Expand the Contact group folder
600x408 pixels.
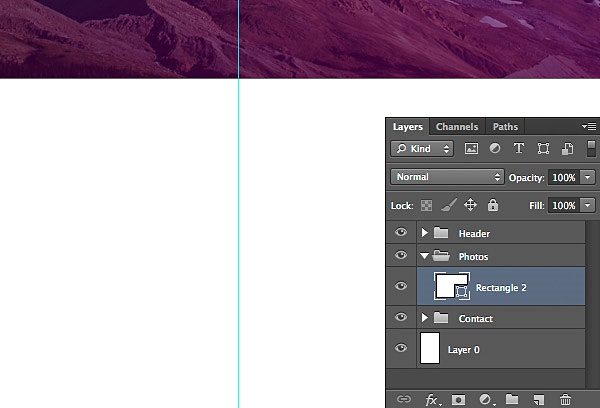click(x=425, y=318)
